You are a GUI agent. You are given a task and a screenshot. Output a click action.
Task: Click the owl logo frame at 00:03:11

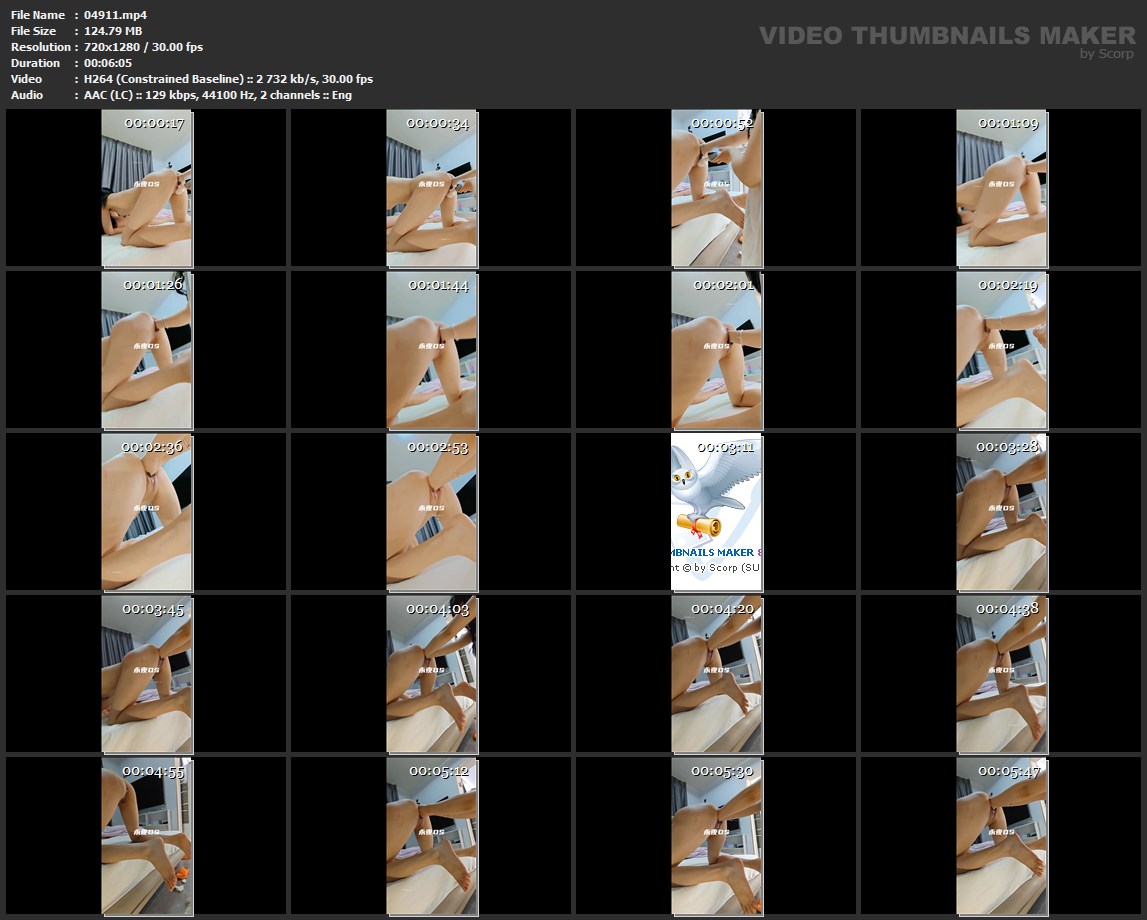pos(716,512)
